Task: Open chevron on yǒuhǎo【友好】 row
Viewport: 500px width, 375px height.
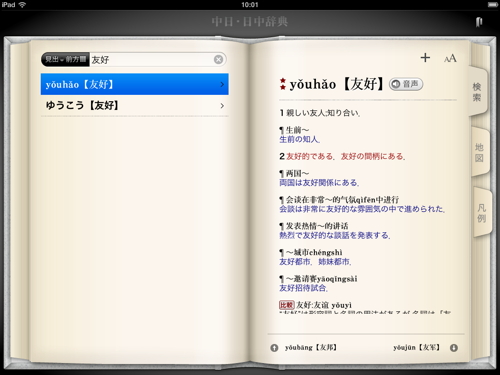Action: (222, 85)
